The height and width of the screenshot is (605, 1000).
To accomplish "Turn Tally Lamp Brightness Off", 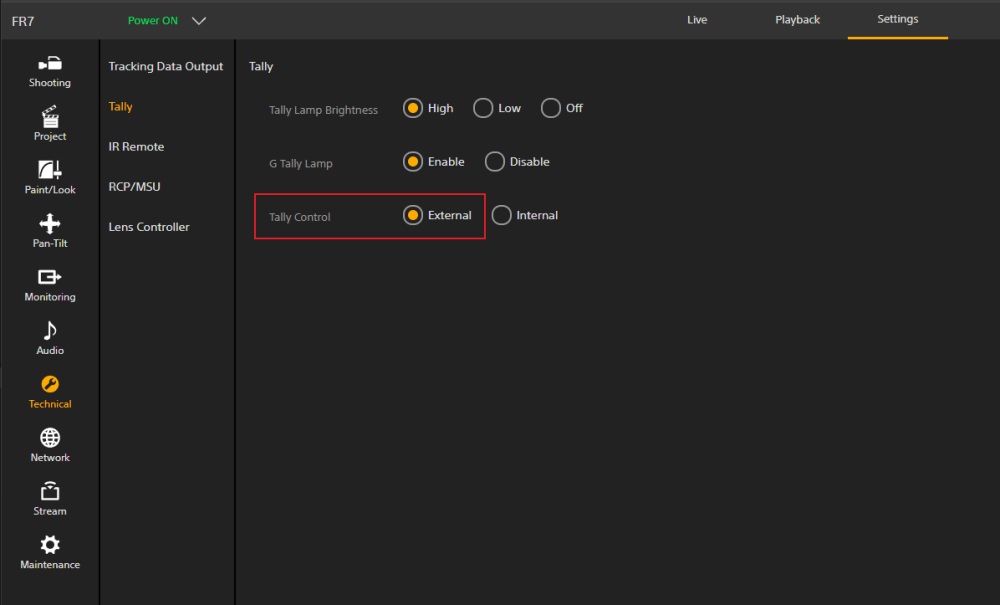I will (551, 108).
